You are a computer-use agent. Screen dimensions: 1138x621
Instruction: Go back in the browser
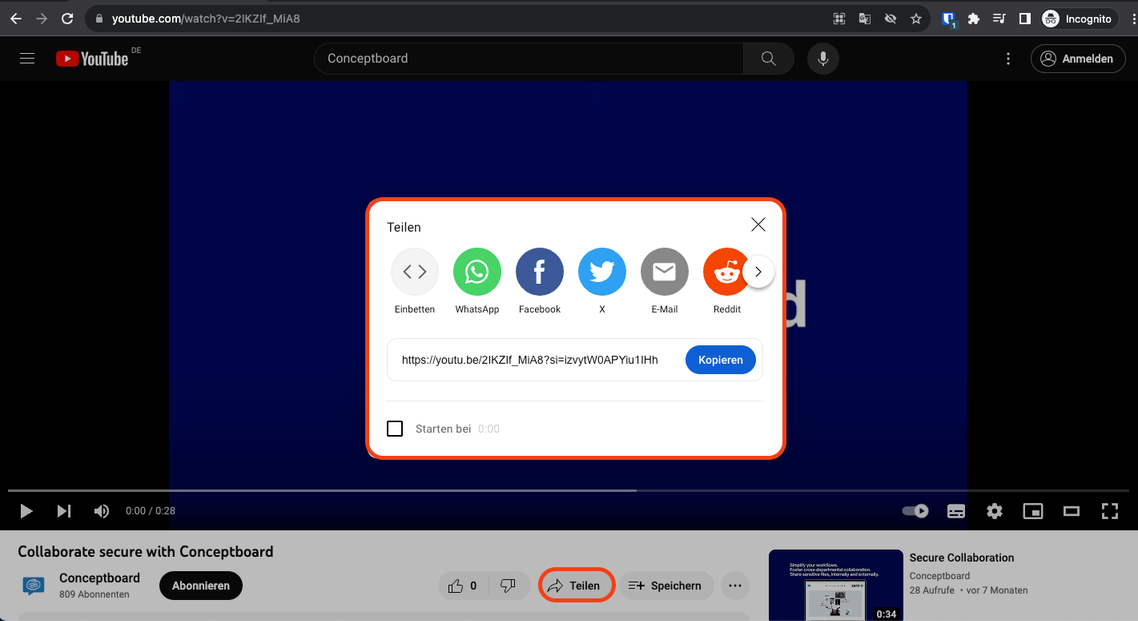pos(16,19)
